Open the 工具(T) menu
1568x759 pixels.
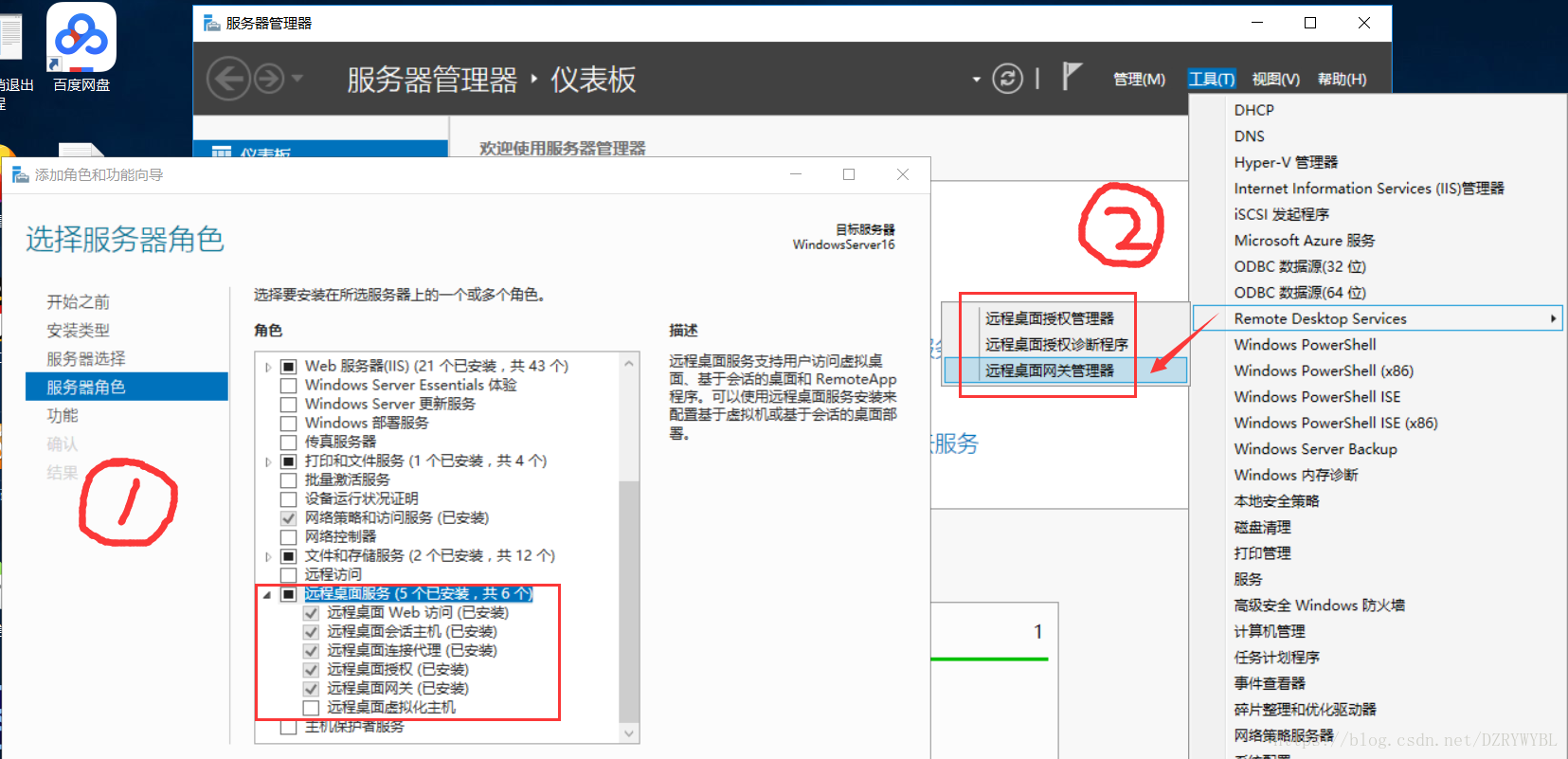coord(1212,80)
